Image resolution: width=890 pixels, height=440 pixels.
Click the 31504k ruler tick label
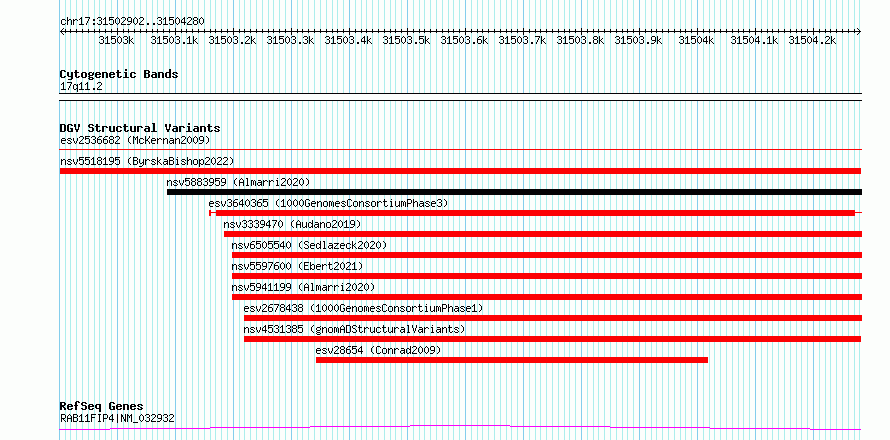[696, 40]
